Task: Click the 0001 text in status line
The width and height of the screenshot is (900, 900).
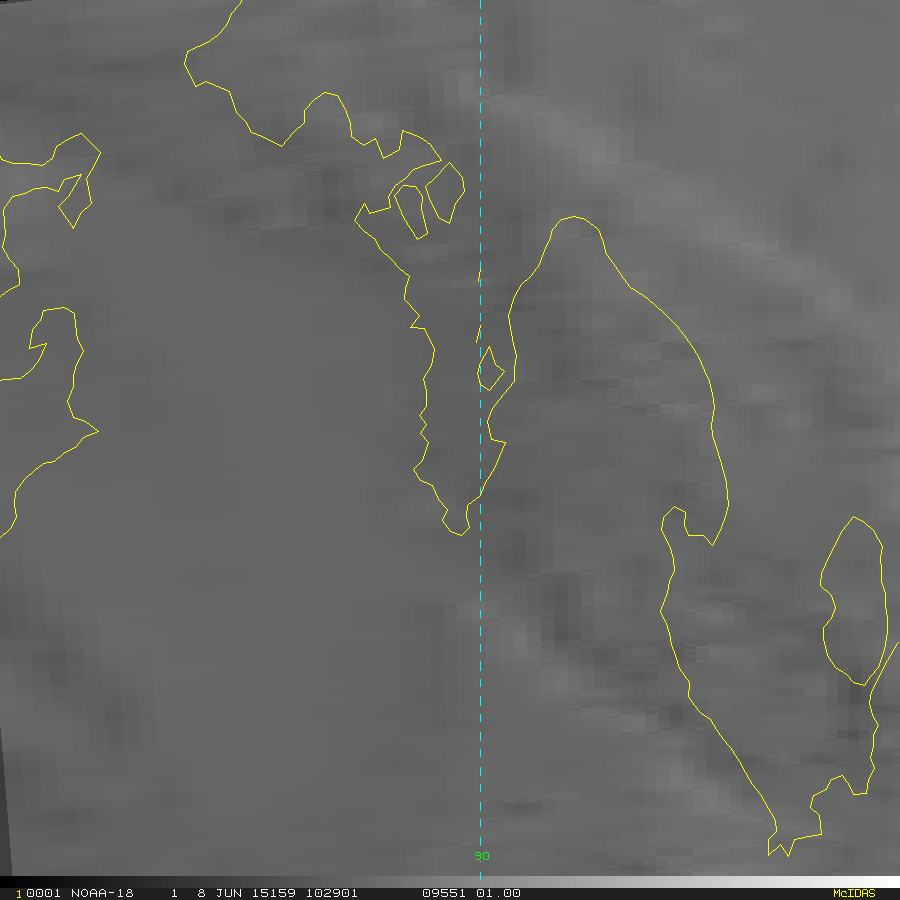Action: point(43,893)
